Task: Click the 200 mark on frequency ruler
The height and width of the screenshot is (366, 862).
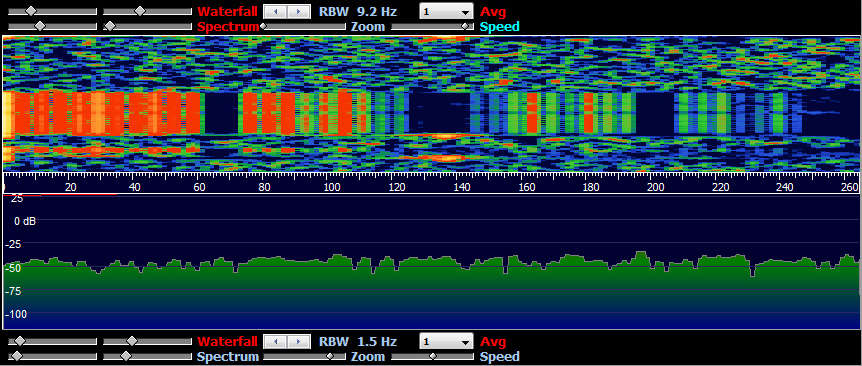Action: pos(656,187)
